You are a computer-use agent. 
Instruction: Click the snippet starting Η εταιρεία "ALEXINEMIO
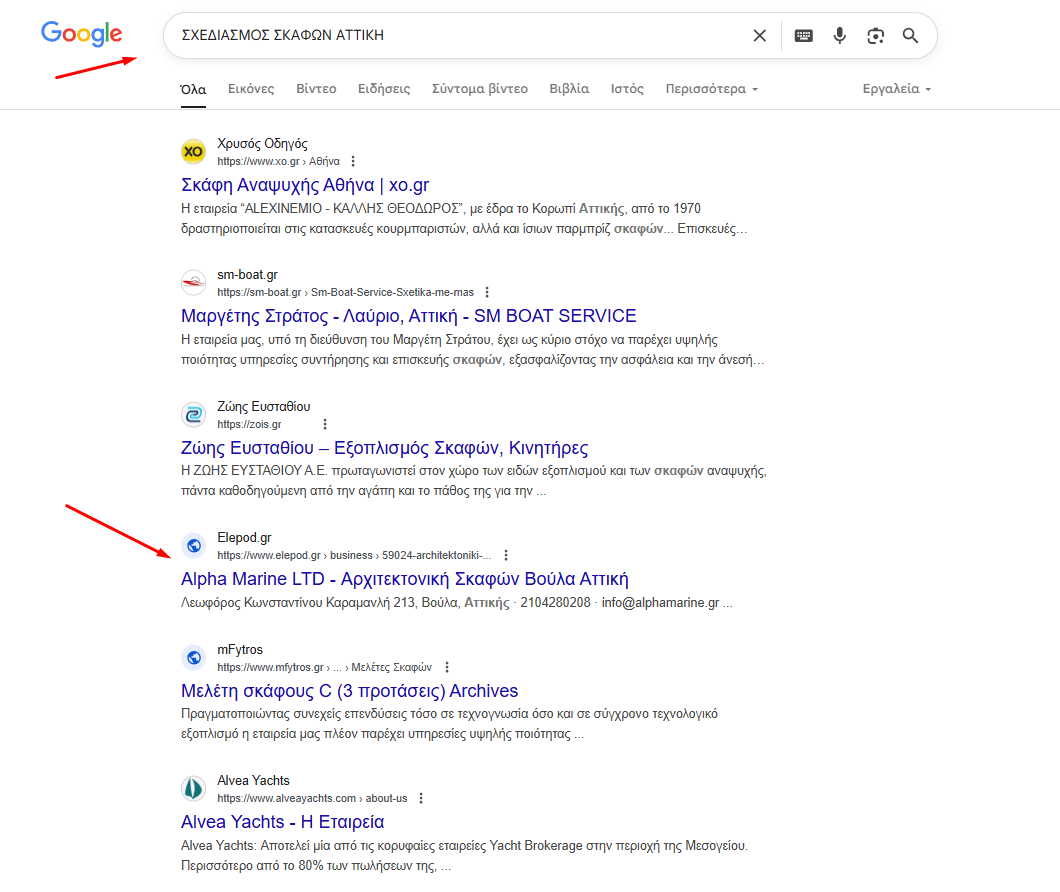coord(464,218)
